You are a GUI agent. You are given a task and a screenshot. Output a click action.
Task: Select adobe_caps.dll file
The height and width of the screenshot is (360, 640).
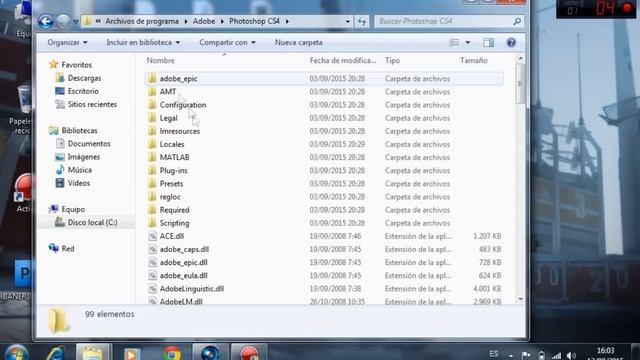(184, 249)
